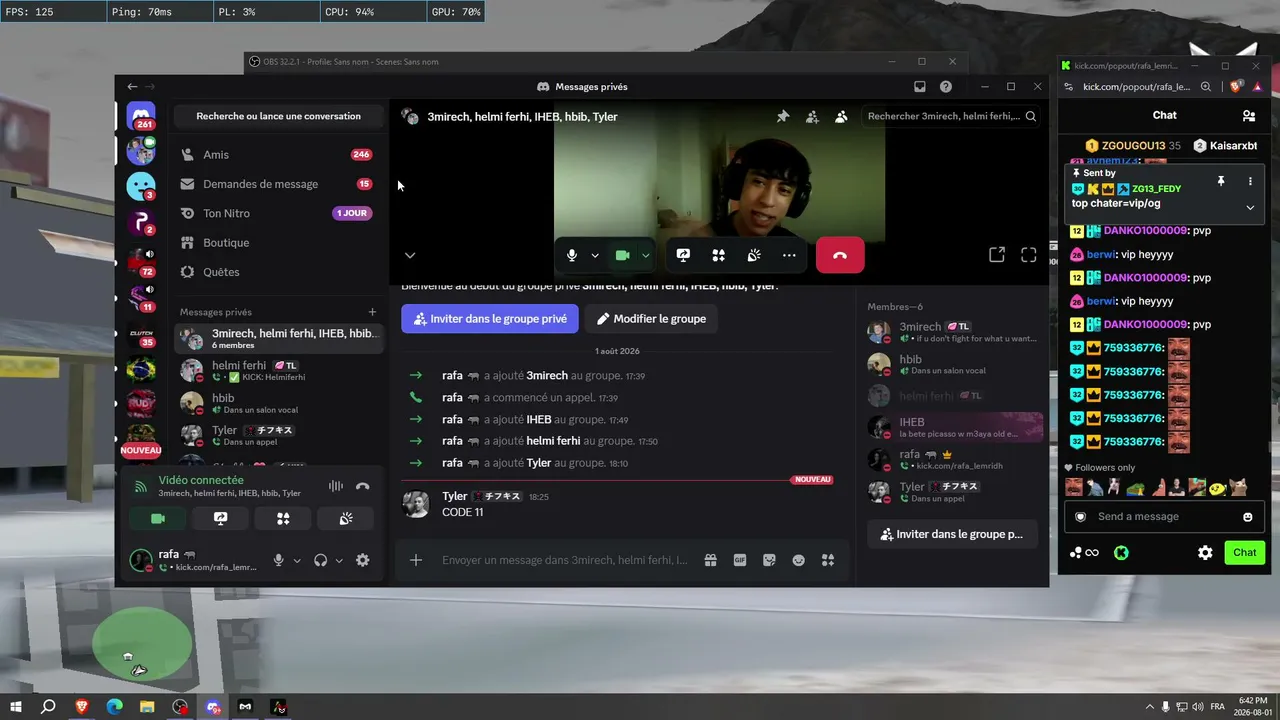Select the helmi ferhi conversation
The image size is (1280, 720).
tap(278, 371)
